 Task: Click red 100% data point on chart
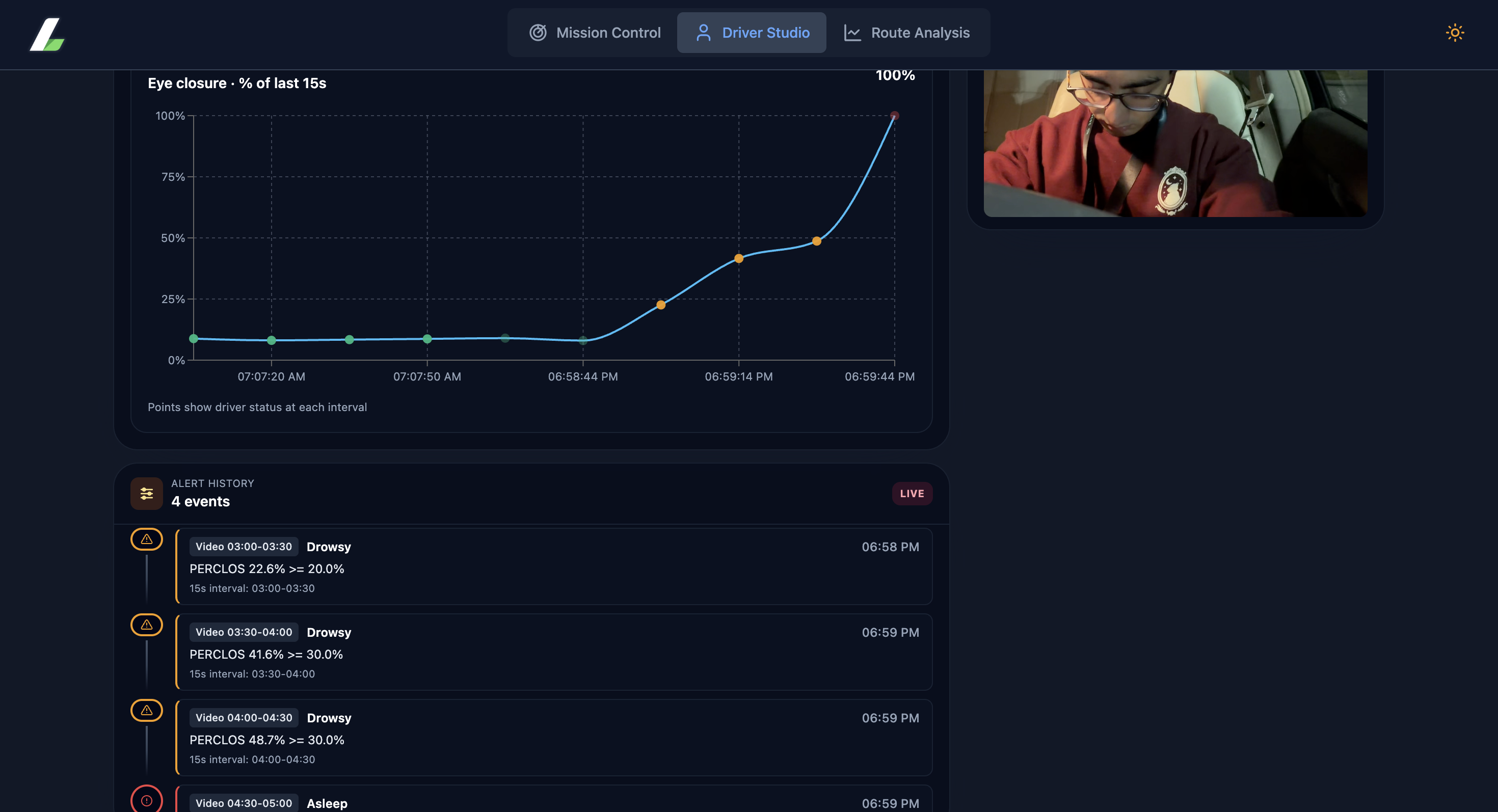point(894,116)
